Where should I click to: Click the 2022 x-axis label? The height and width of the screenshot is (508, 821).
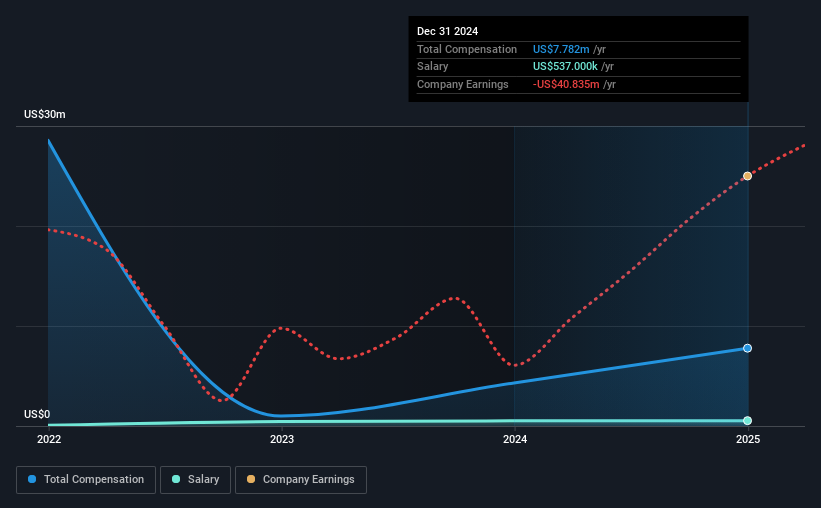49,439
